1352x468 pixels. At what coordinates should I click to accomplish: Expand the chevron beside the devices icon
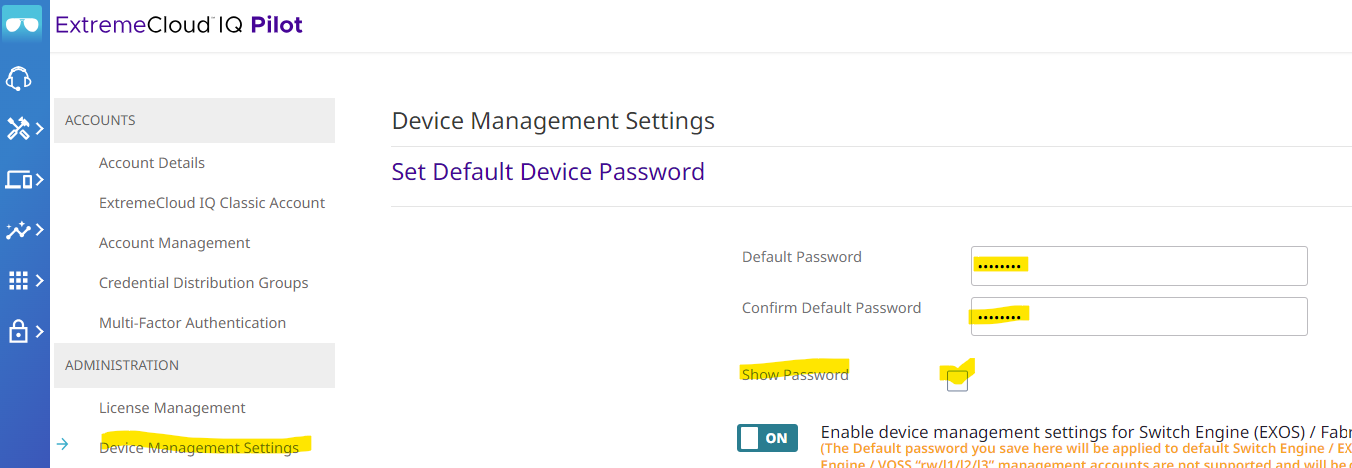pos(40,180)
